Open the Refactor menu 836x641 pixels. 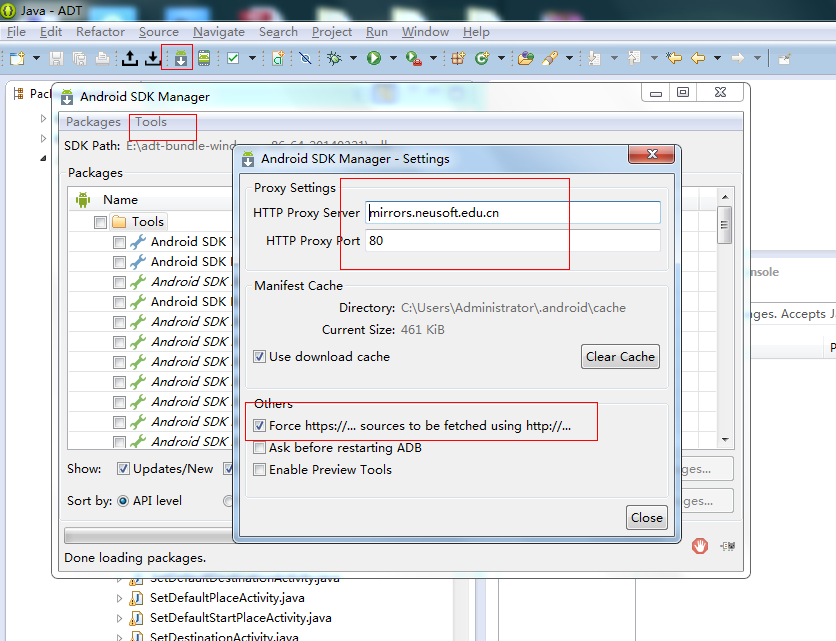[x=100, y=32]
